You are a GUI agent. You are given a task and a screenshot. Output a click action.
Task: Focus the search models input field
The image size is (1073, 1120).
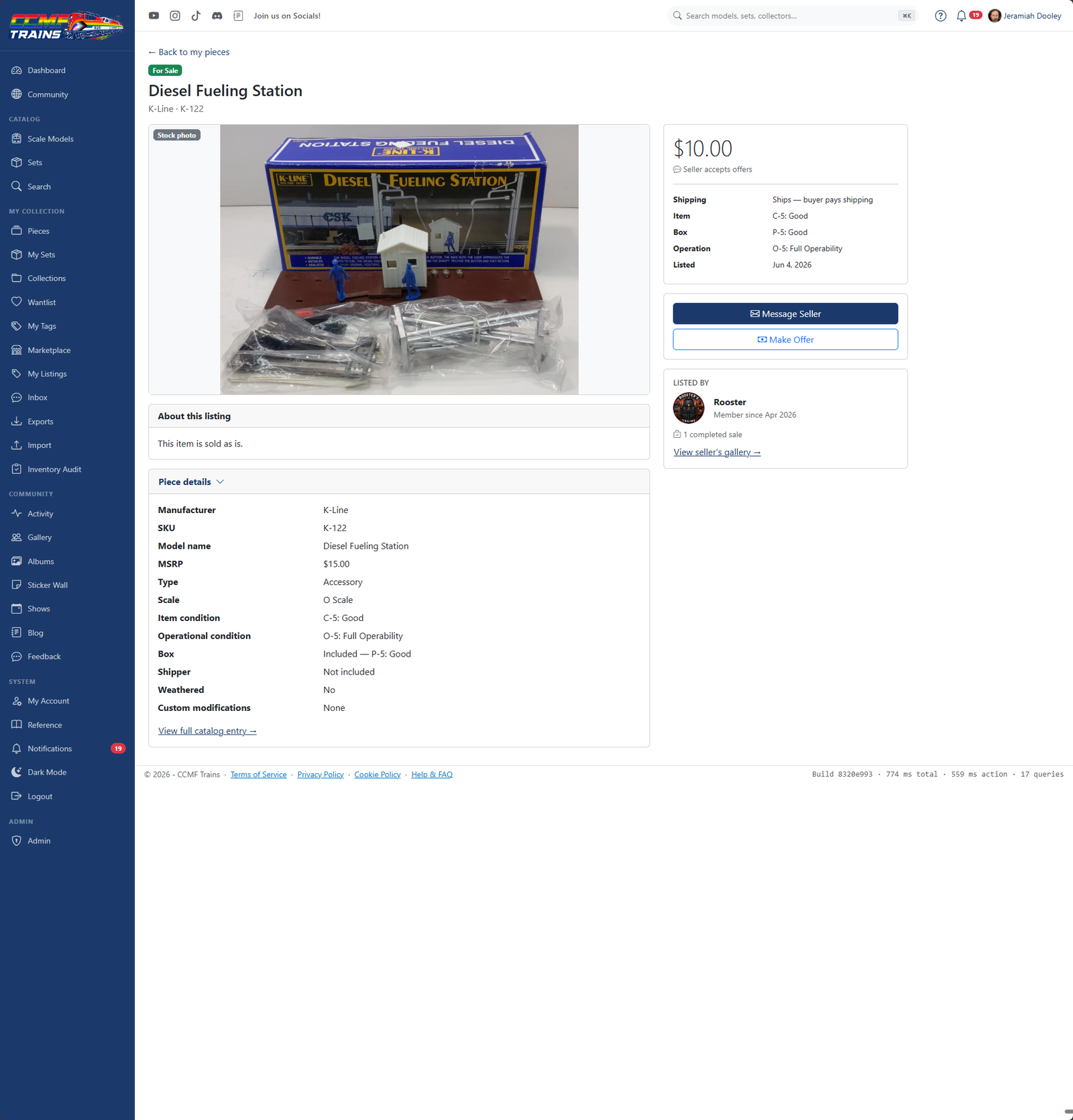tap(791, 15)
